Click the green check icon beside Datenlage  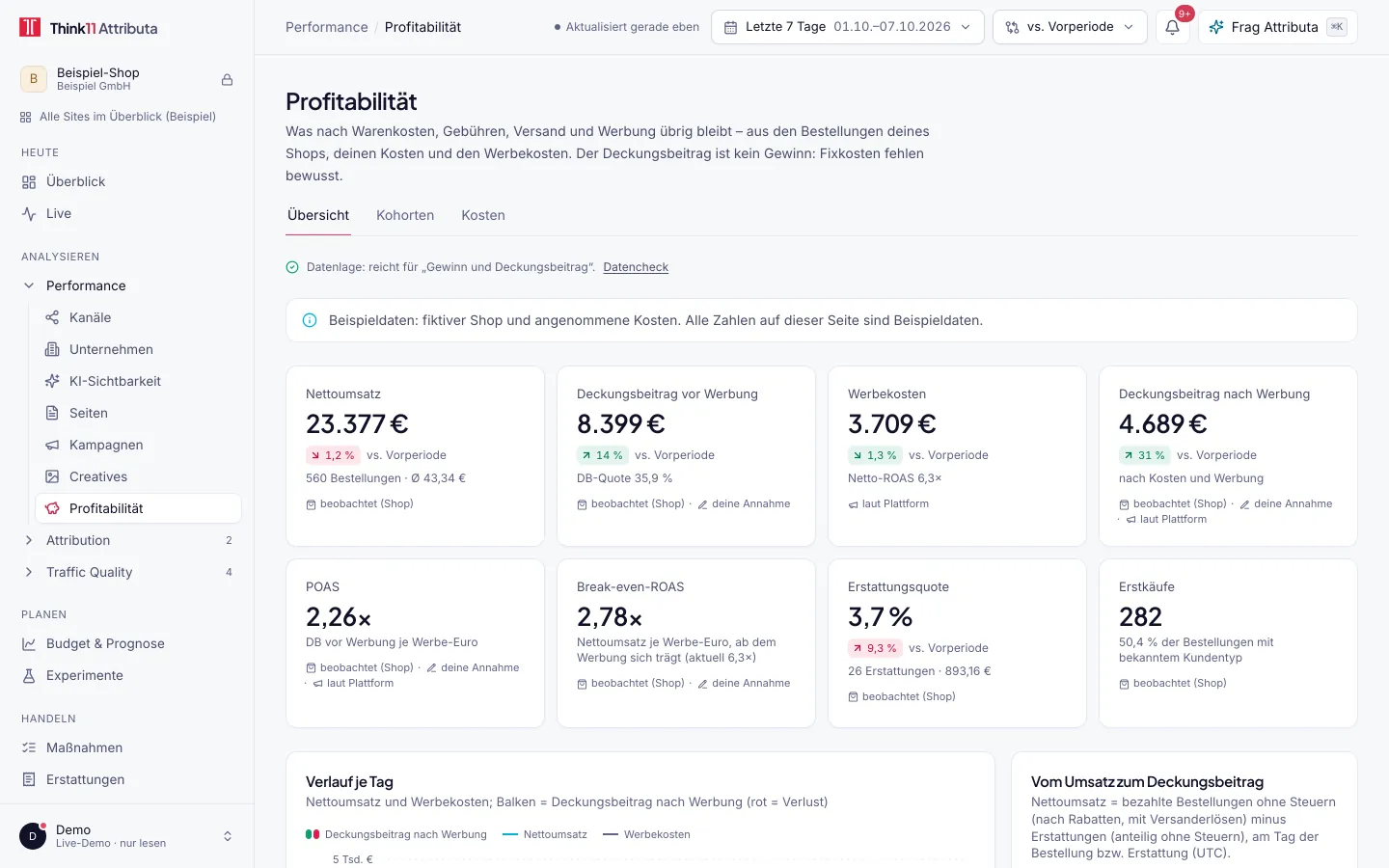coord(292,267)
